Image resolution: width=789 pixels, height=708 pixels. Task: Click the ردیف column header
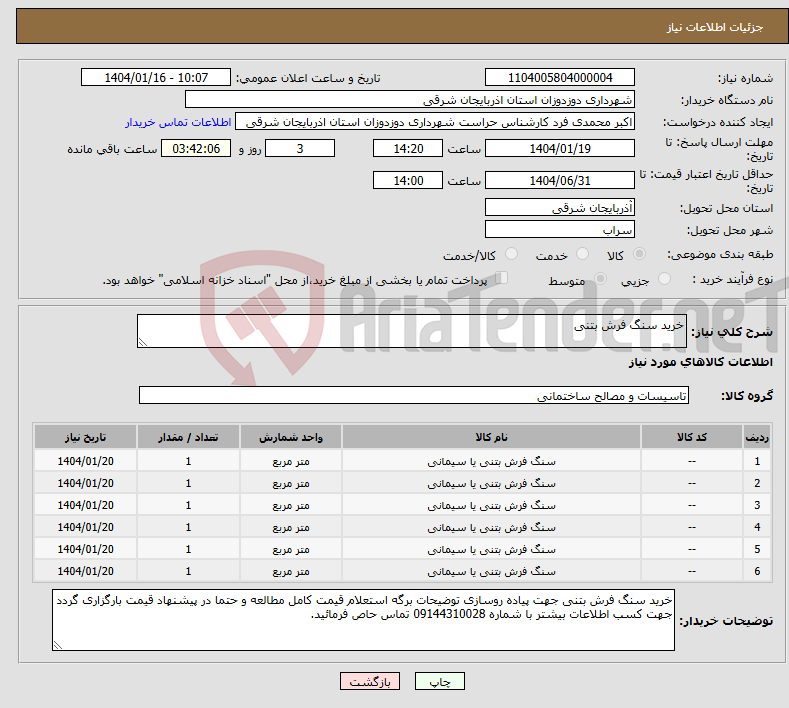tap(757, 437)
